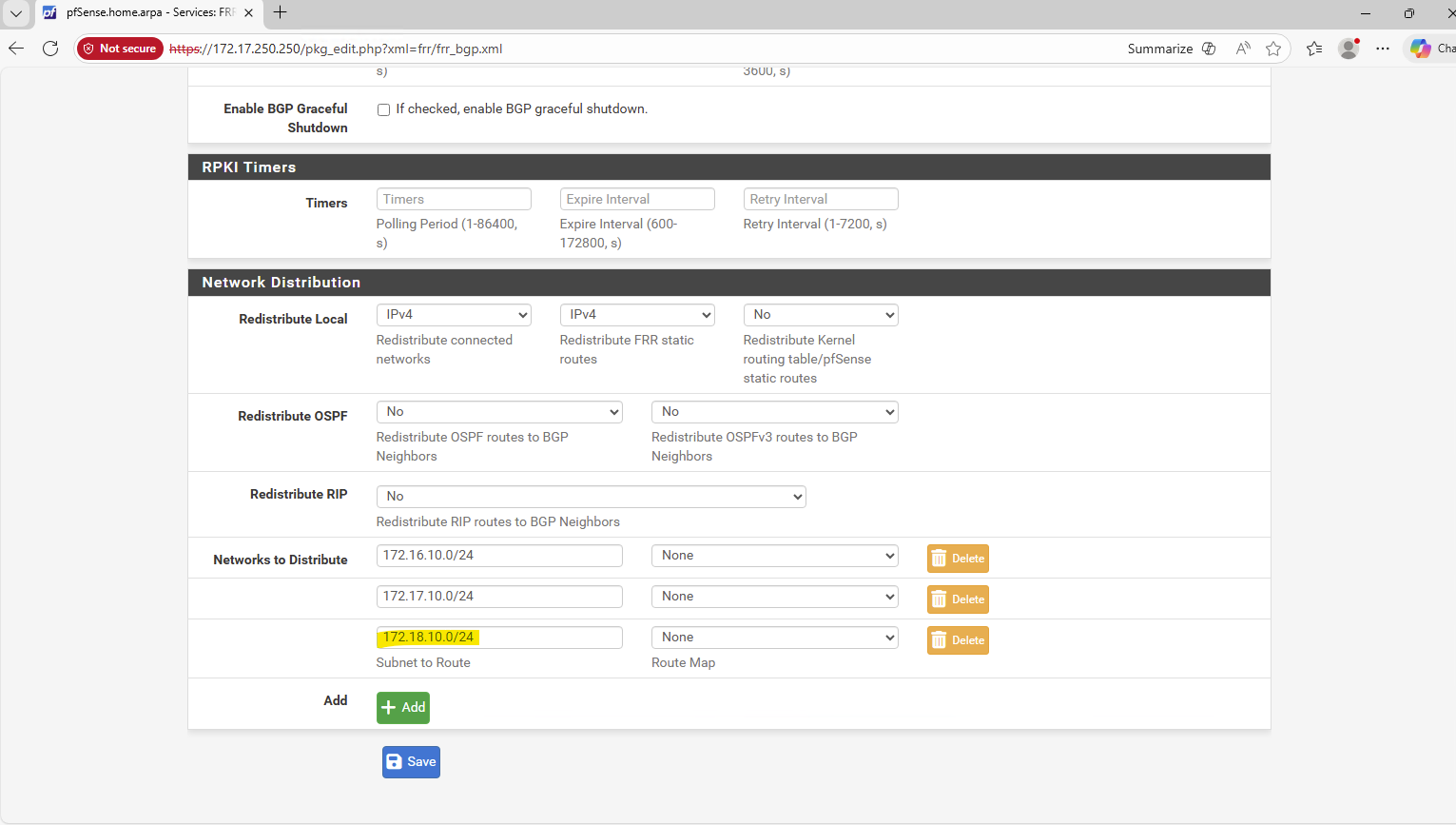Click the browser back arrow
This screenshot has width=1456, height=825.
tap(16, 49)
